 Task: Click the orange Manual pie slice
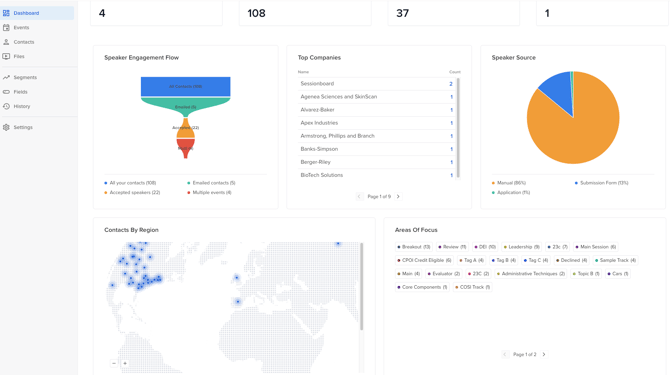click(577, 128)
